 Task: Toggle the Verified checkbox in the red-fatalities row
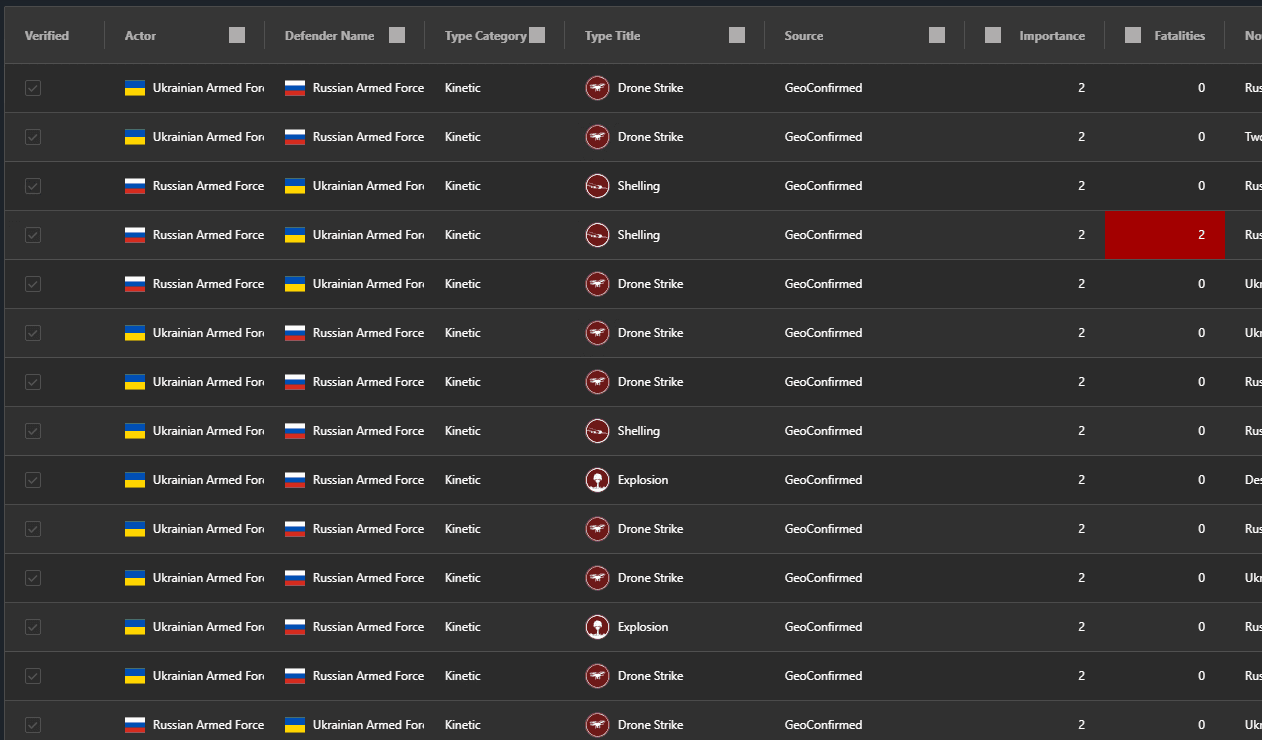[33, 235]
